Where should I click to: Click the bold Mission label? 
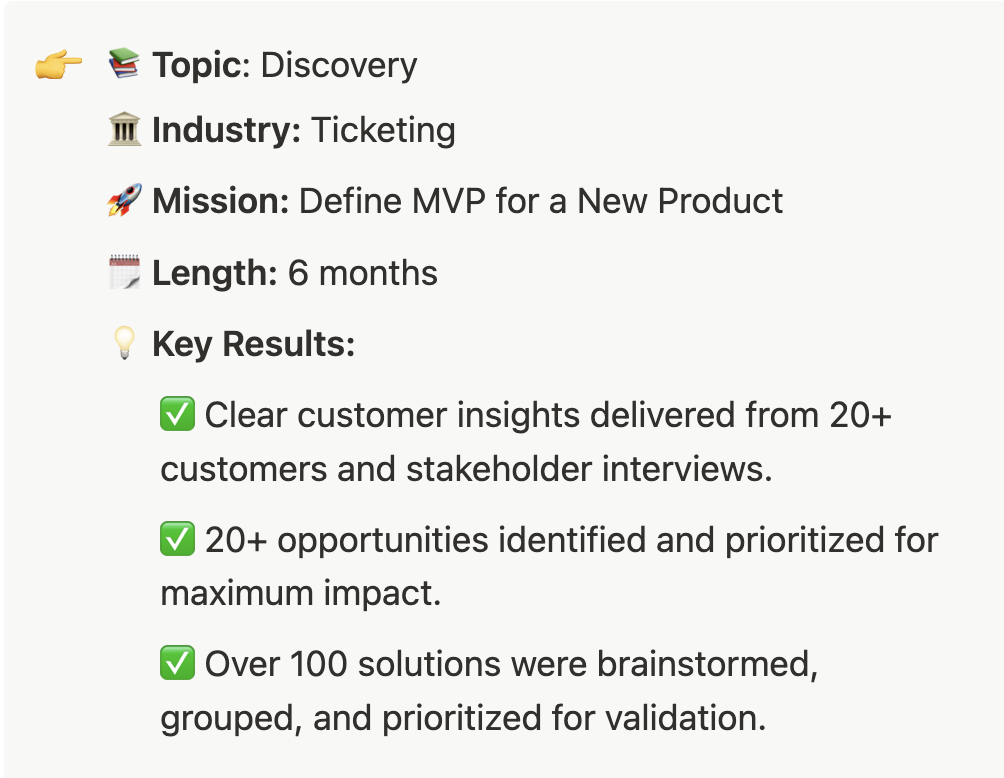click(221, 201)
